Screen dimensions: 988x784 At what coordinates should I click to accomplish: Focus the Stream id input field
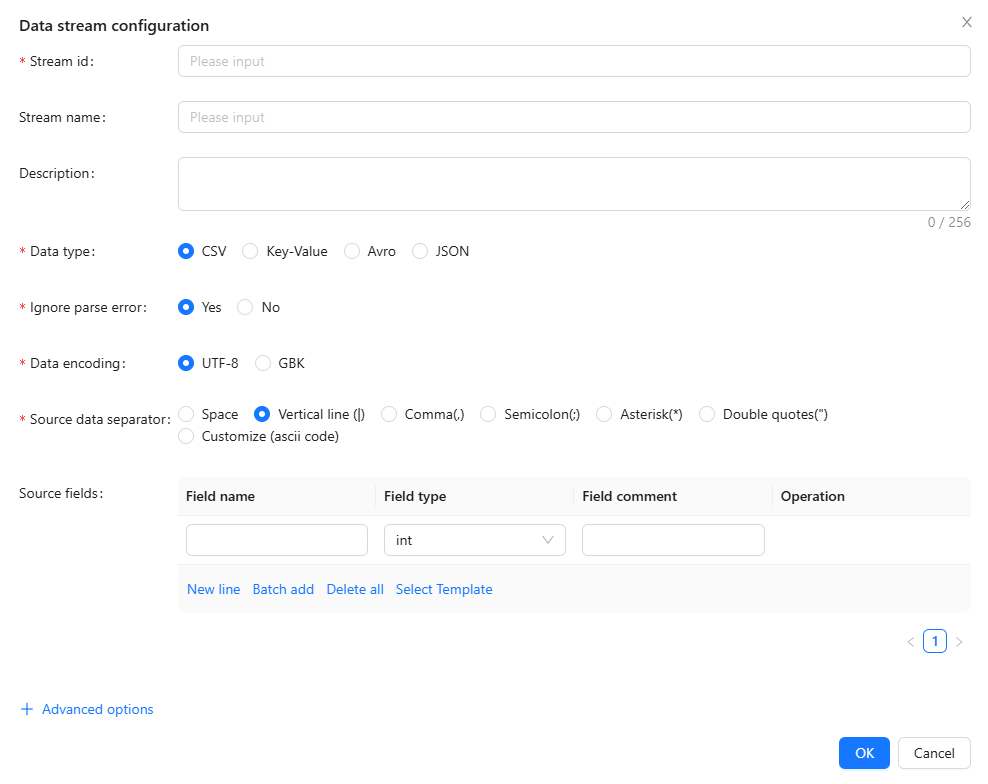(x=573, y=61)
